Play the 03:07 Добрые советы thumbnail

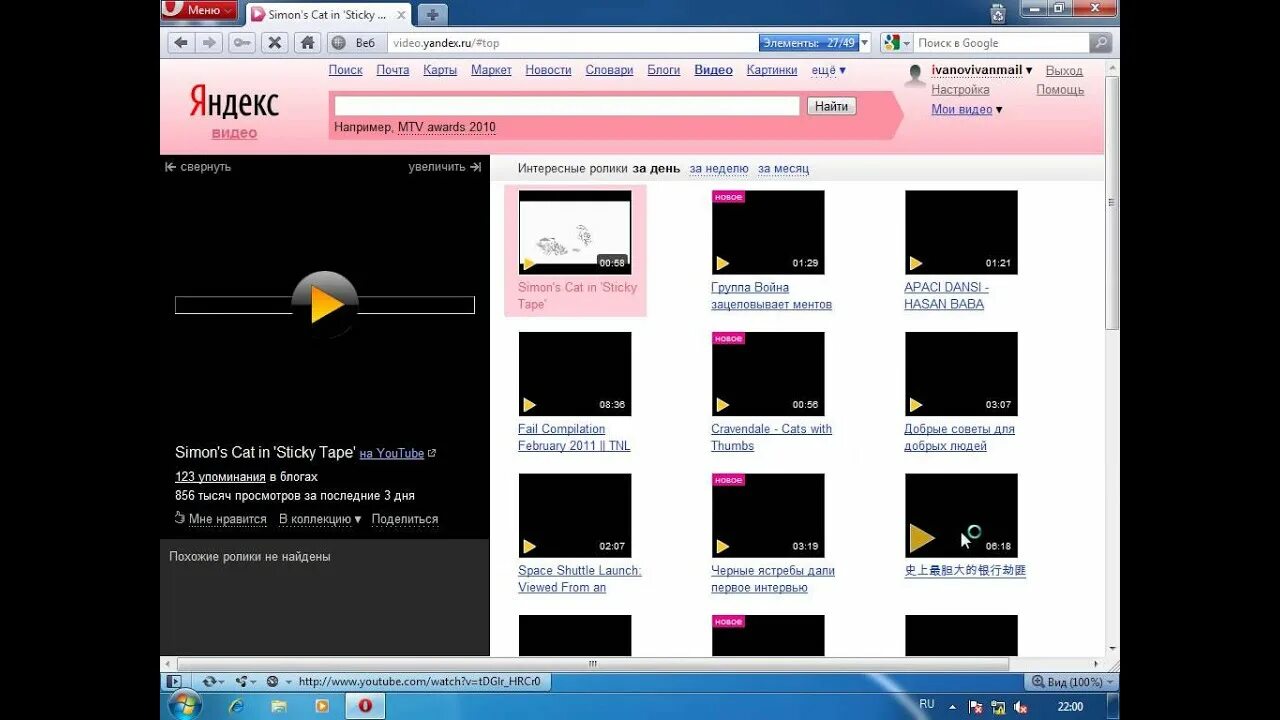coord(961,374)
